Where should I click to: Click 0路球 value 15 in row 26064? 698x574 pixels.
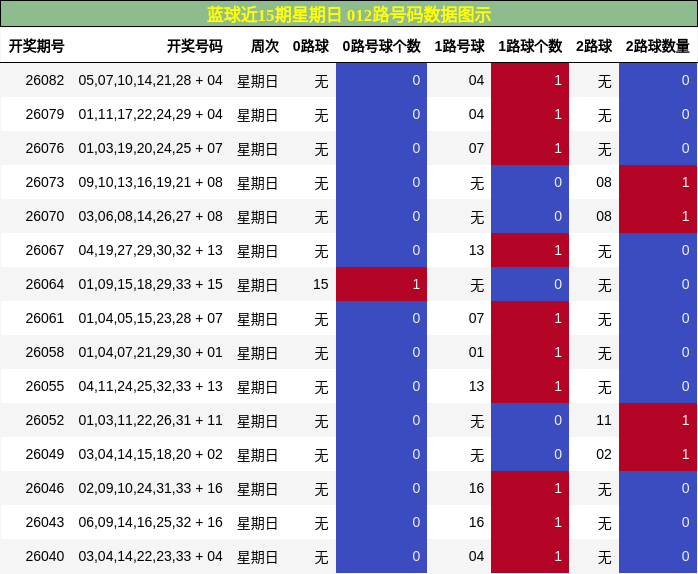[321, 284]
